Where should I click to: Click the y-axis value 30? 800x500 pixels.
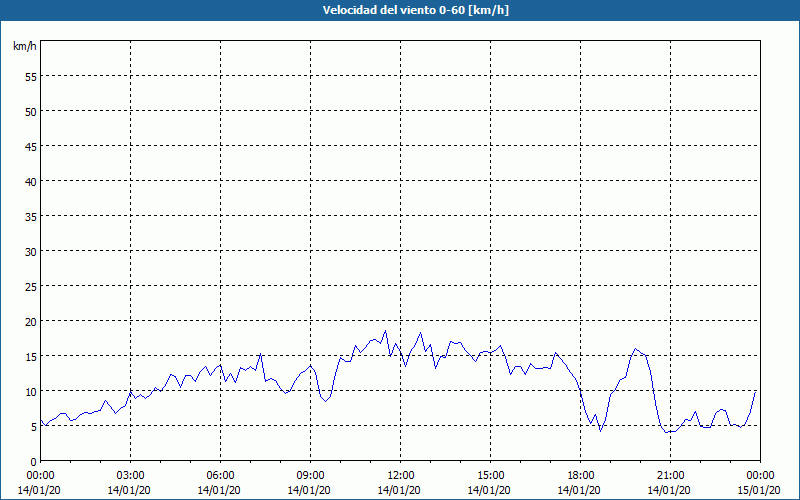[x=31, y=252]
